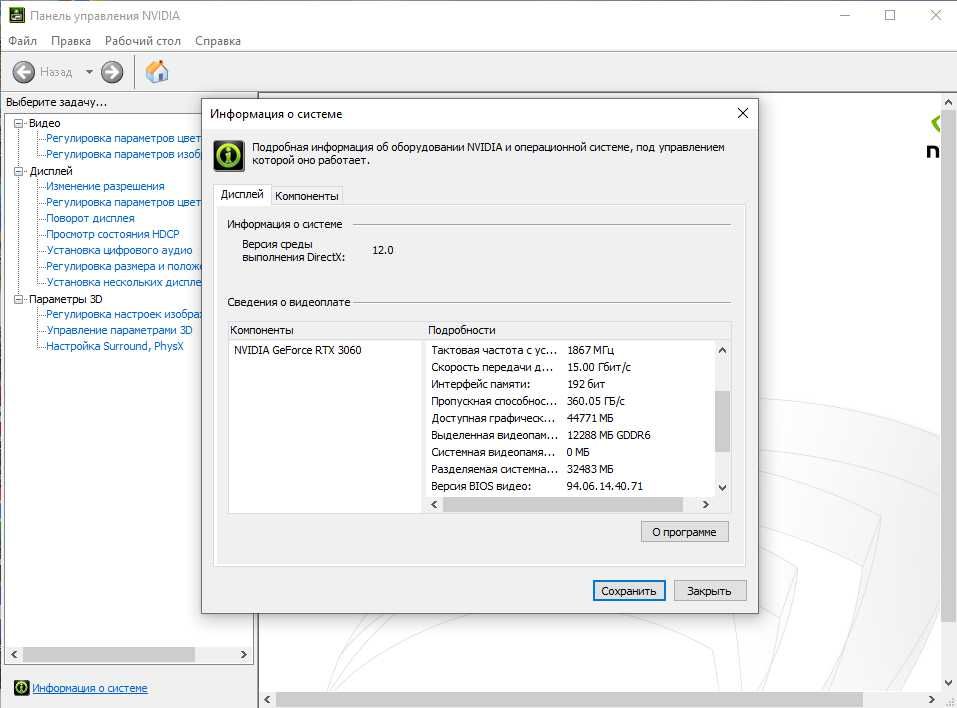The height and width of the screenshot is (708, 957).
Task: Select Установка нескольких дисплеев item
Action: tap(123, 282)
